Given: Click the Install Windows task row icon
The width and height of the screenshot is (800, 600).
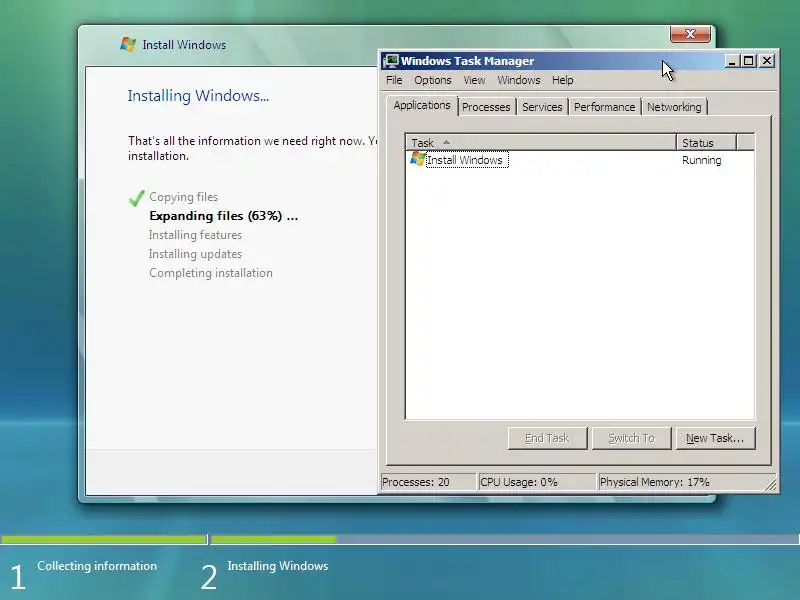Looking at the screenshot, I should pos(417,159).
